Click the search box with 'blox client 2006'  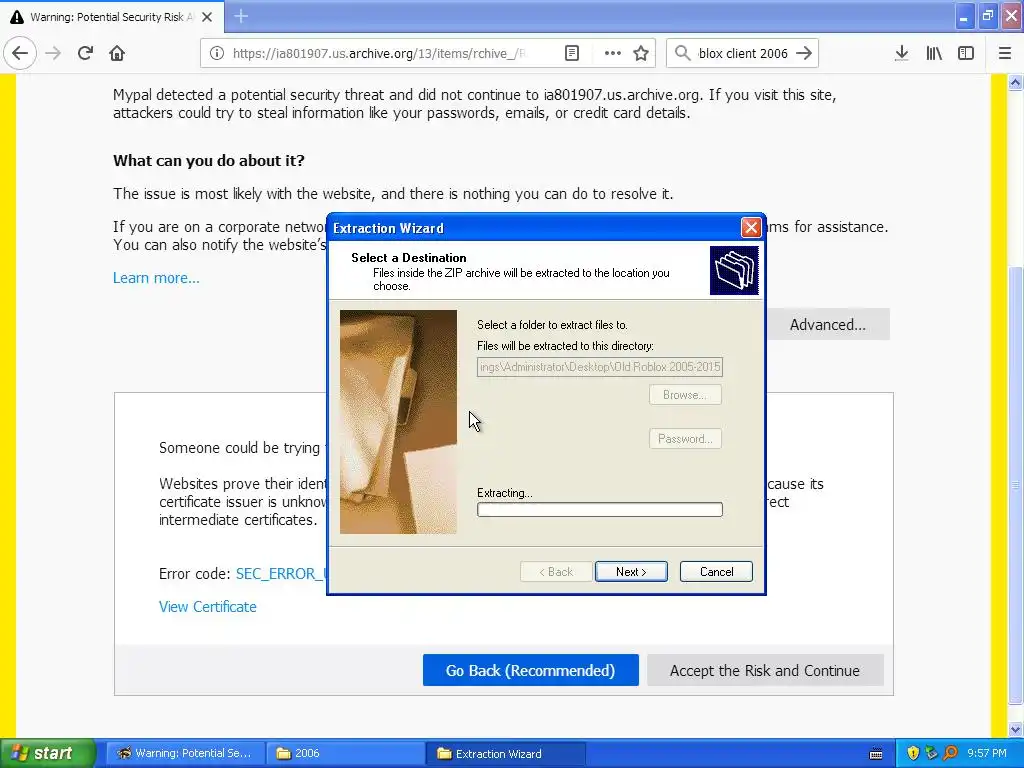pyautogui.click(x=743, y=54)
